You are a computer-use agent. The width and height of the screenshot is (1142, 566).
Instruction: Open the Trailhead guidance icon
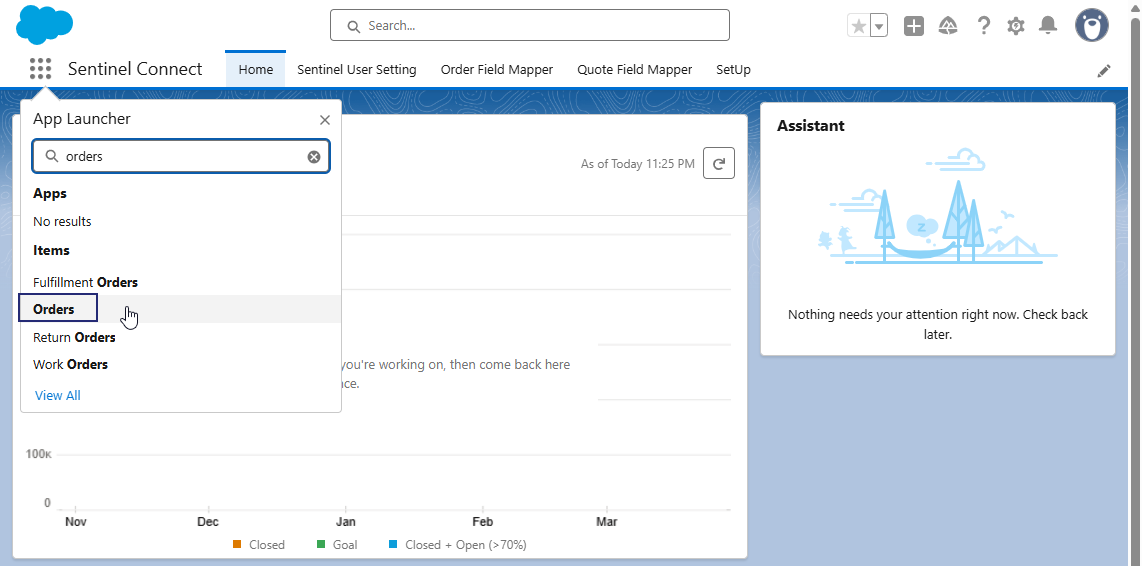pyautogui.click(x=948, y=26)
